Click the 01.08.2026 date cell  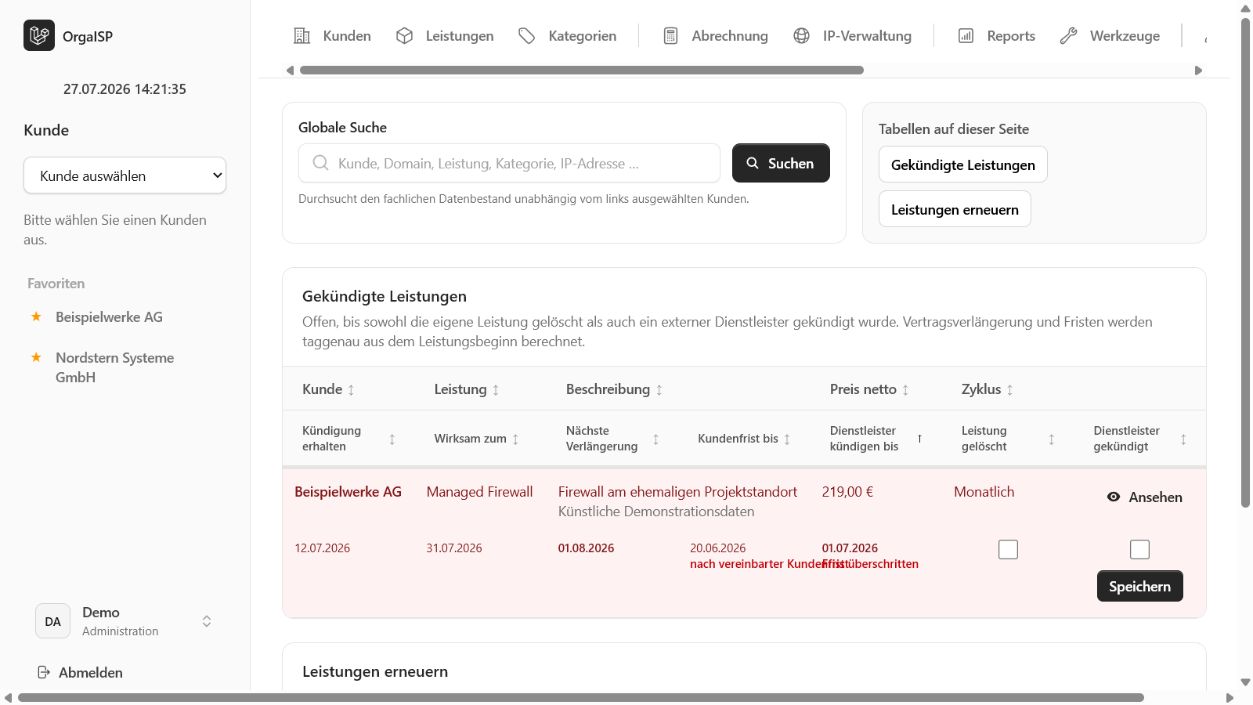[x=586, y=548]
